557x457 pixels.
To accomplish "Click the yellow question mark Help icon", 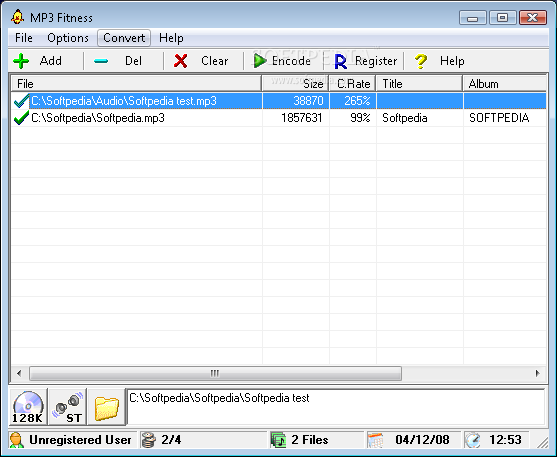I will 421,61.
